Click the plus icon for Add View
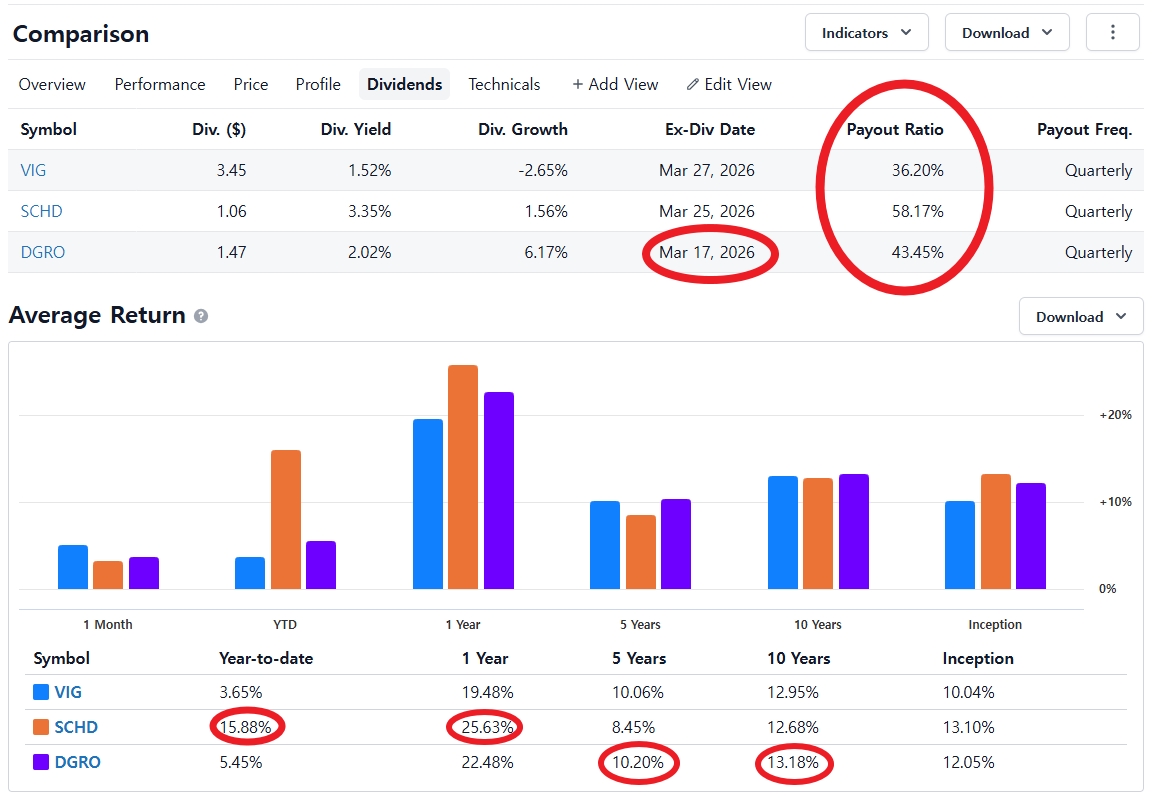Image resolution: width=1165 pixels, height=800 pixels. [x=577, y=85]
